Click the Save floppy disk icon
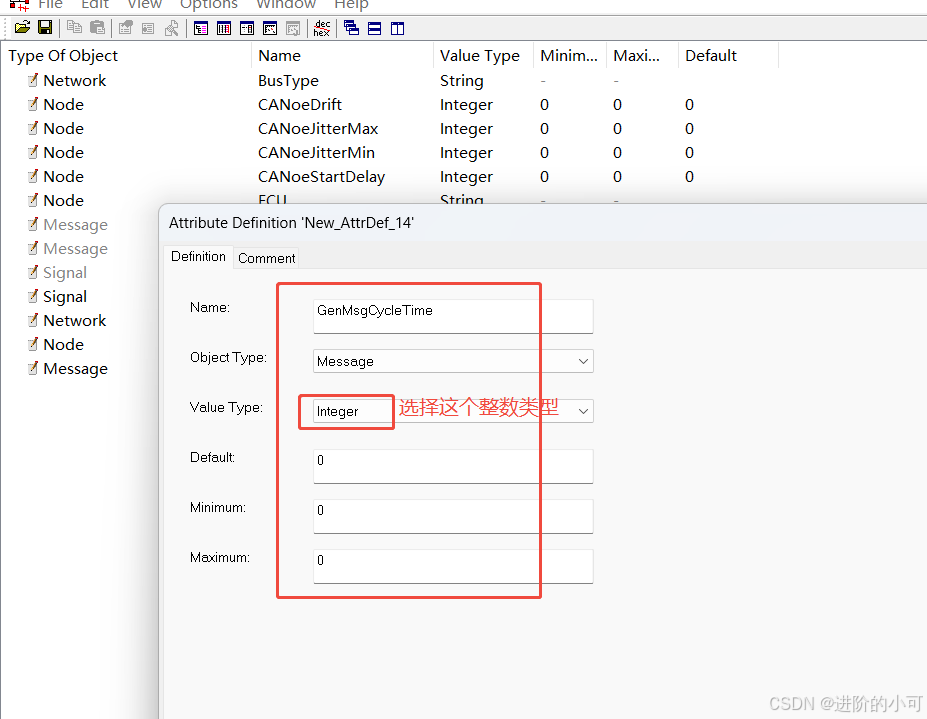Screen dimensions: 927x719 pos(45,28)
